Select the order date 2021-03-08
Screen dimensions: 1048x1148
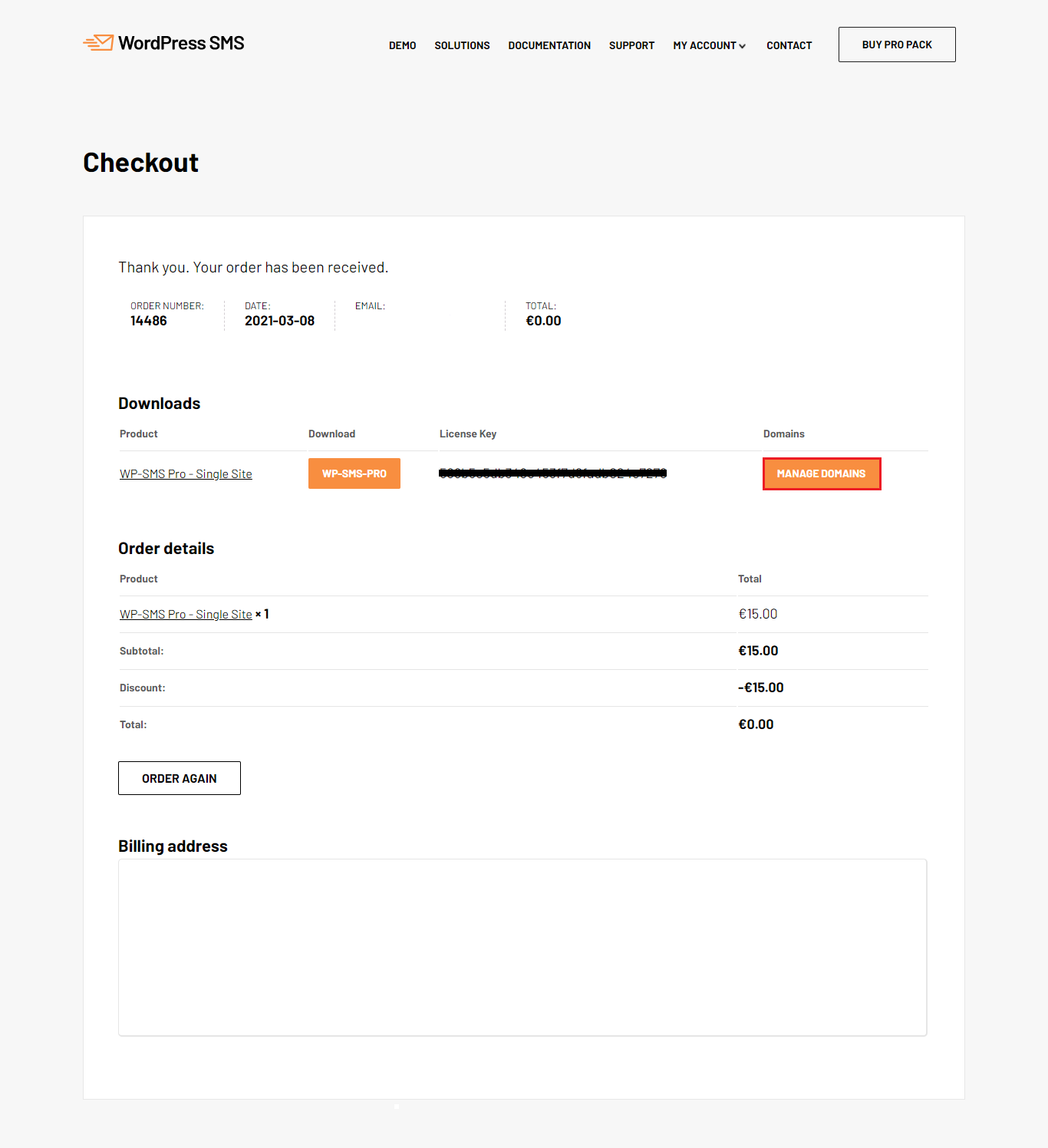[280, 321]
